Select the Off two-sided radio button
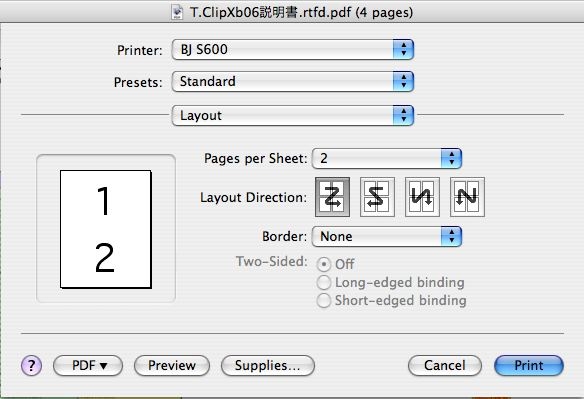584x399 pixels. coord(324,264)
